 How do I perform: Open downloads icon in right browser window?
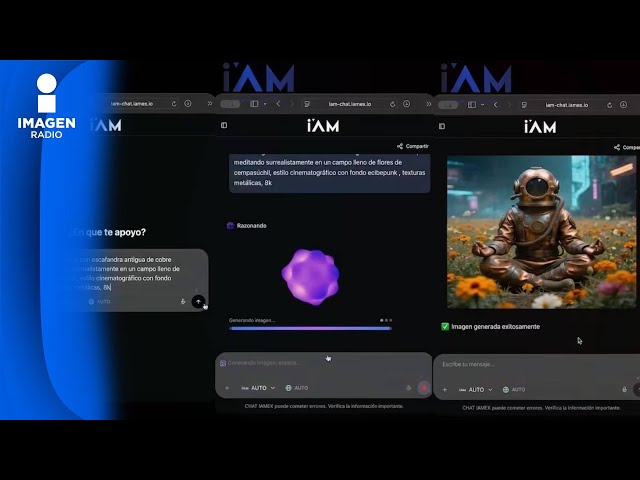[623, 105]
